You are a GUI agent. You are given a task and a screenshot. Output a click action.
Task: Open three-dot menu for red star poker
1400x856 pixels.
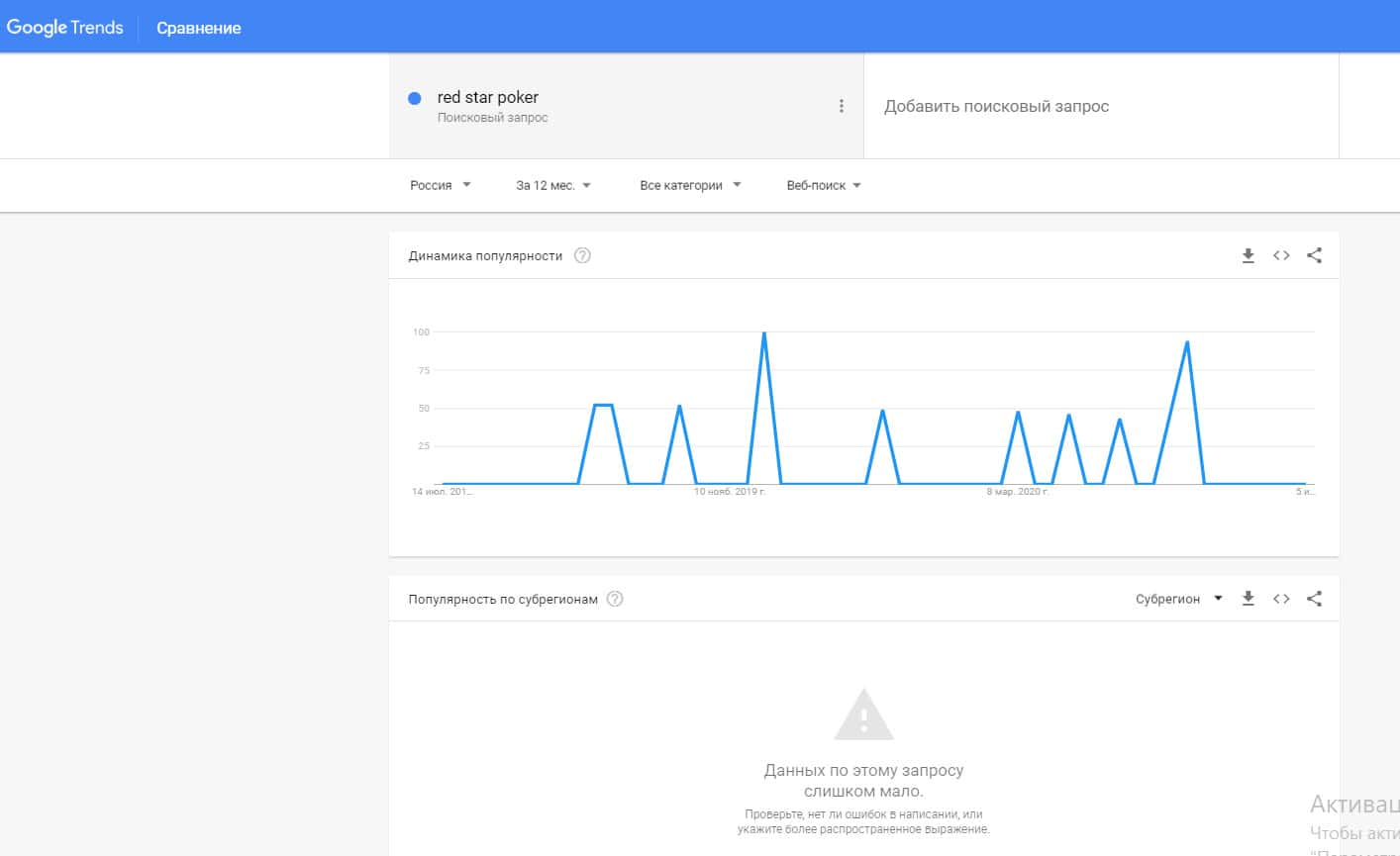tap(841, 106)
